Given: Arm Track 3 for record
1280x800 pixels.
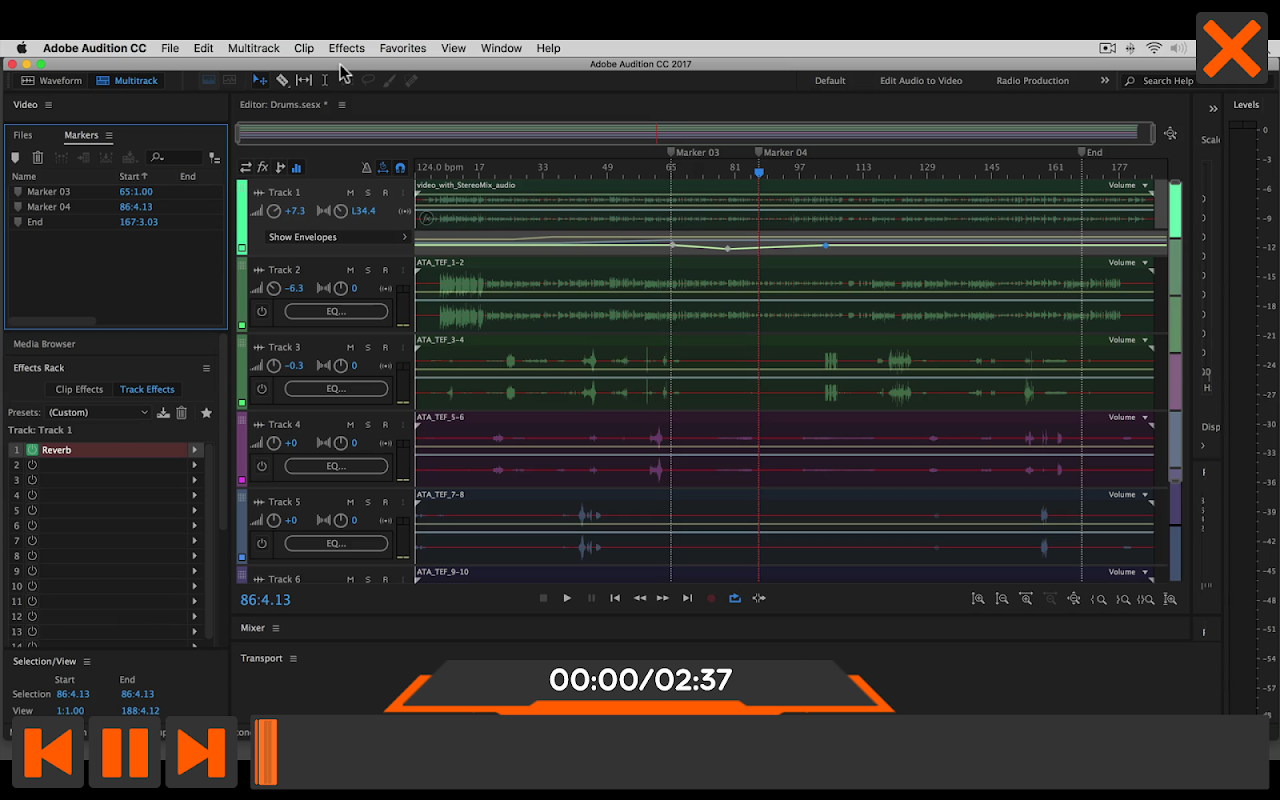Looking at the screenshot, I should (x=385, y=347).
